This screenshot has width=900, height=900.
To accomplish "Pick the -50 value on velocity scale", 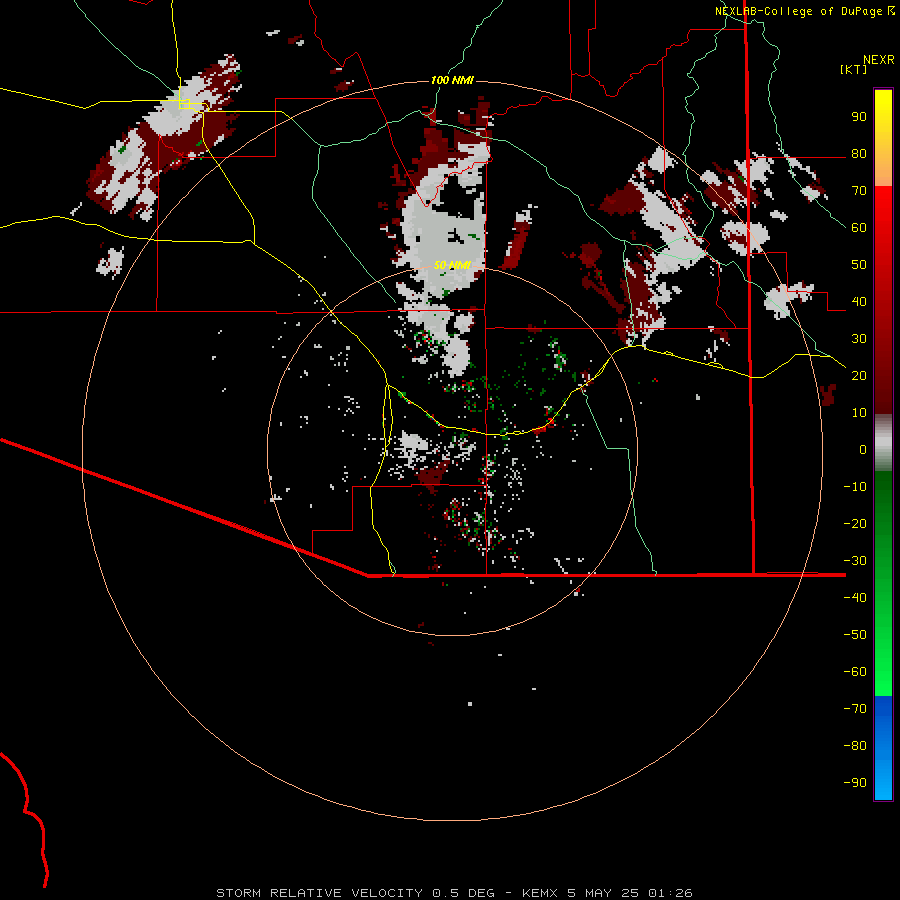I will (x=855, y=635).
